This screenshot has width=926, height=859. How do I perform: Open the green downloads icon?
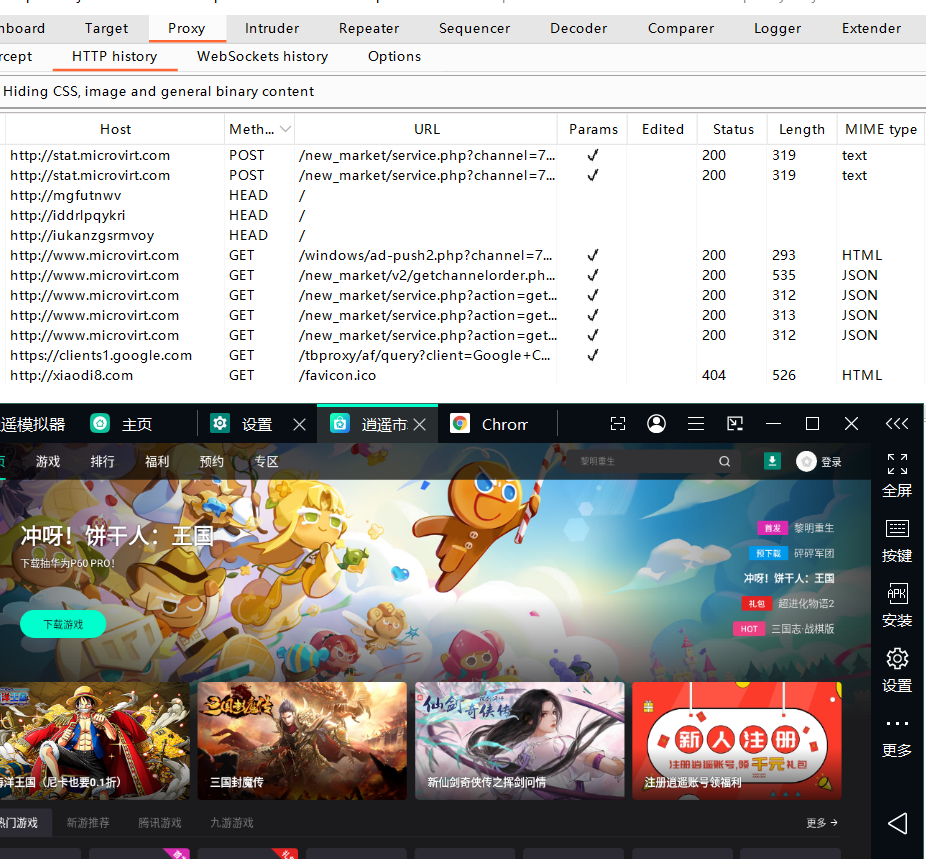point(772,461)
